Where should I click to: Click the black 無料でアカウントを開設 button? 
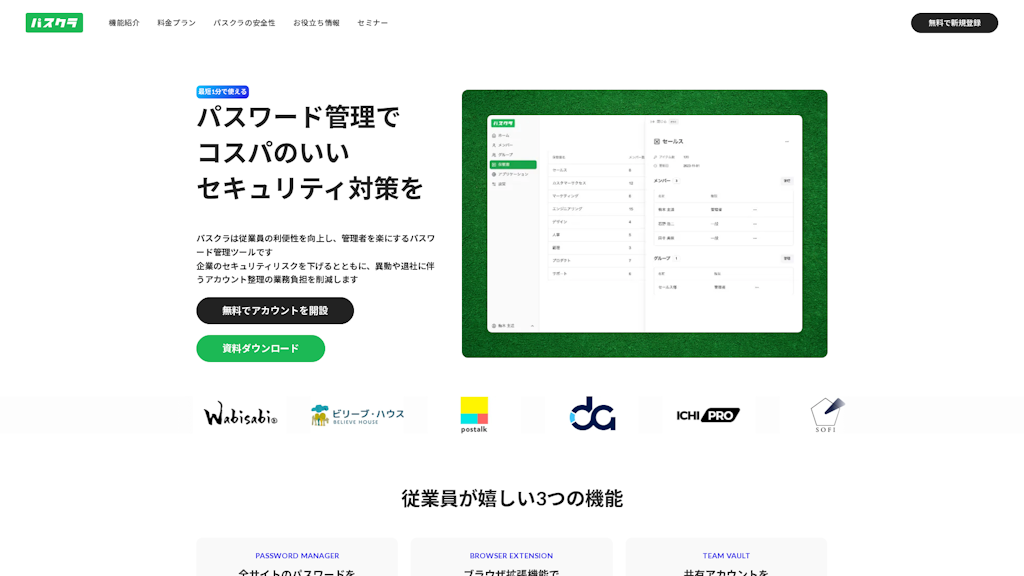(275, 311)
